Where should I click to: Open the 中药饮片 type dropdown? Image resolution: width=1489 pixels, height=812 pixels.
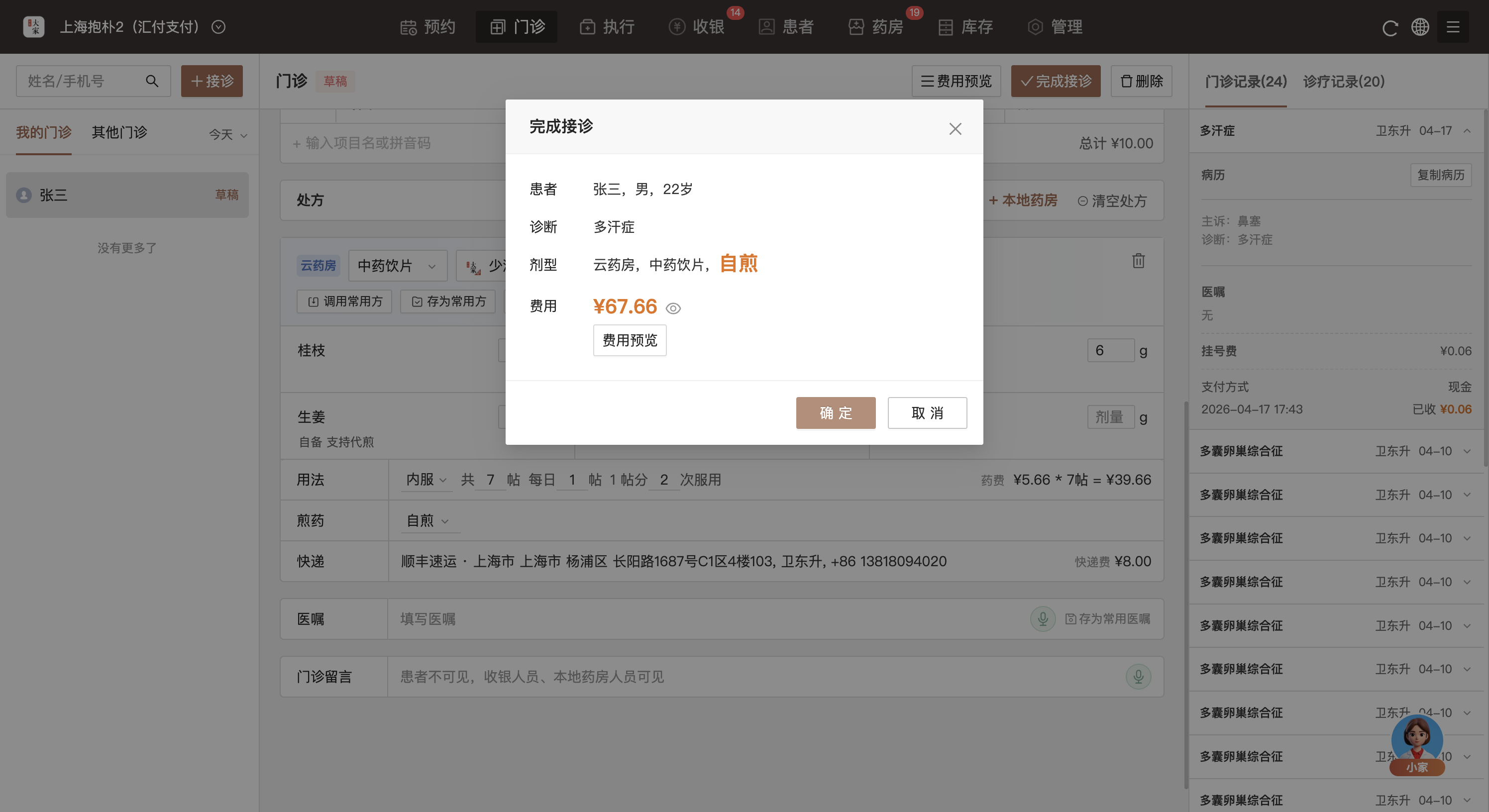(x=397, y=266)
